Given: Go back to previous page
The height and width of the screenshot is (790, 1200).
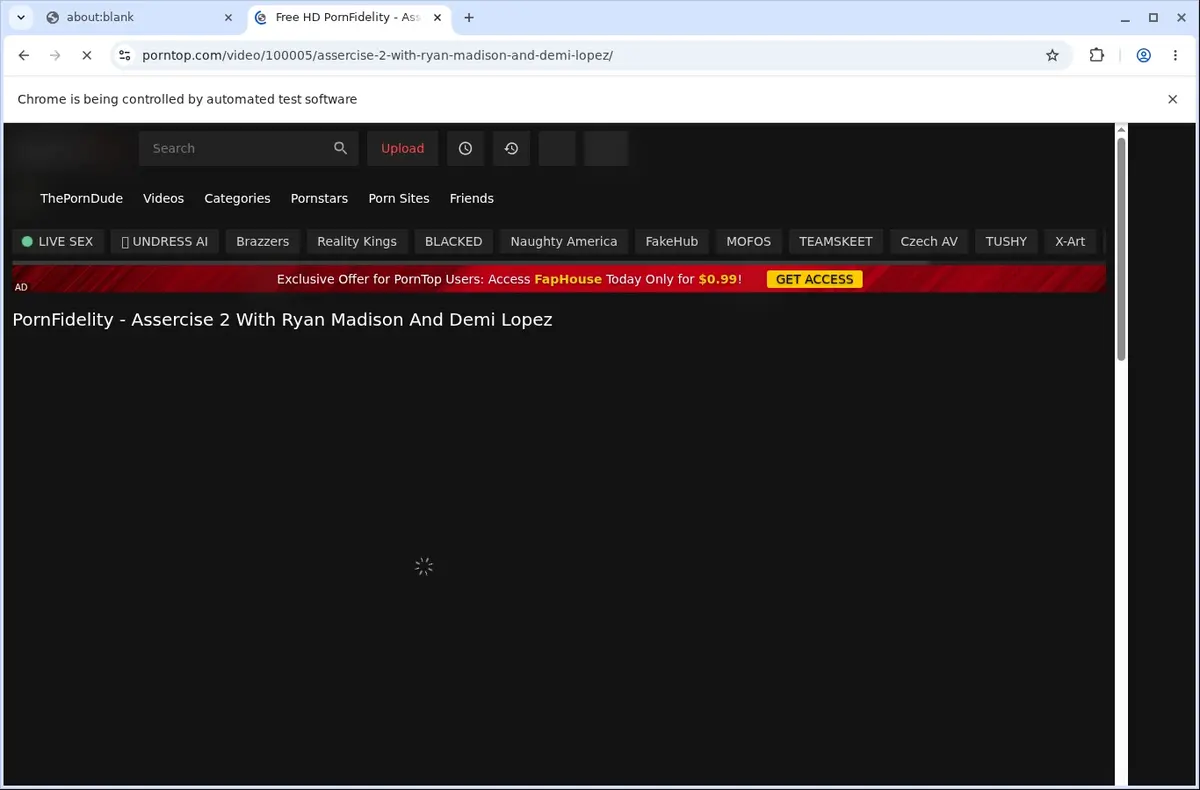Looking at the screenshot, I should [x=24, y=55].
